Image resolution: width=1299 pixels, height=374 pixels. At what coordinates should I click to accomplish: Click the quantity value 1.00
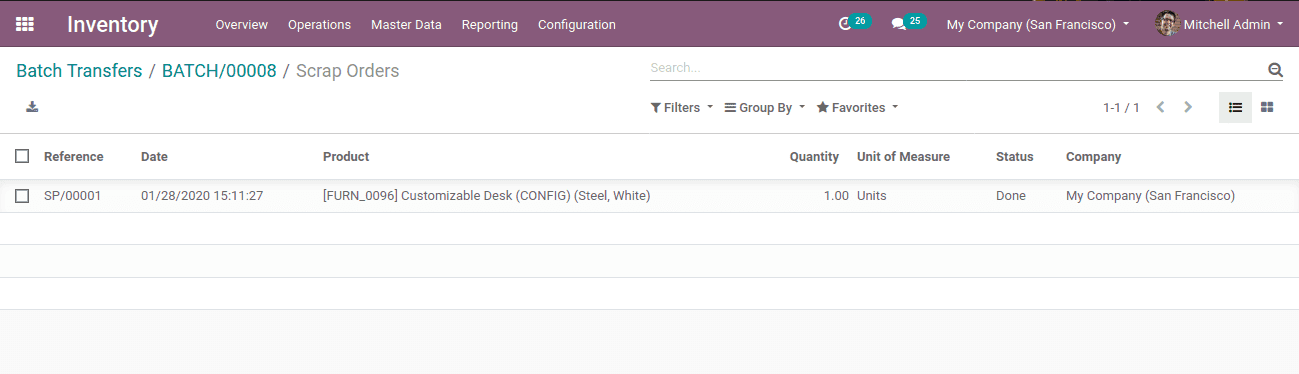pyautogui.click(x=836, y=196)
